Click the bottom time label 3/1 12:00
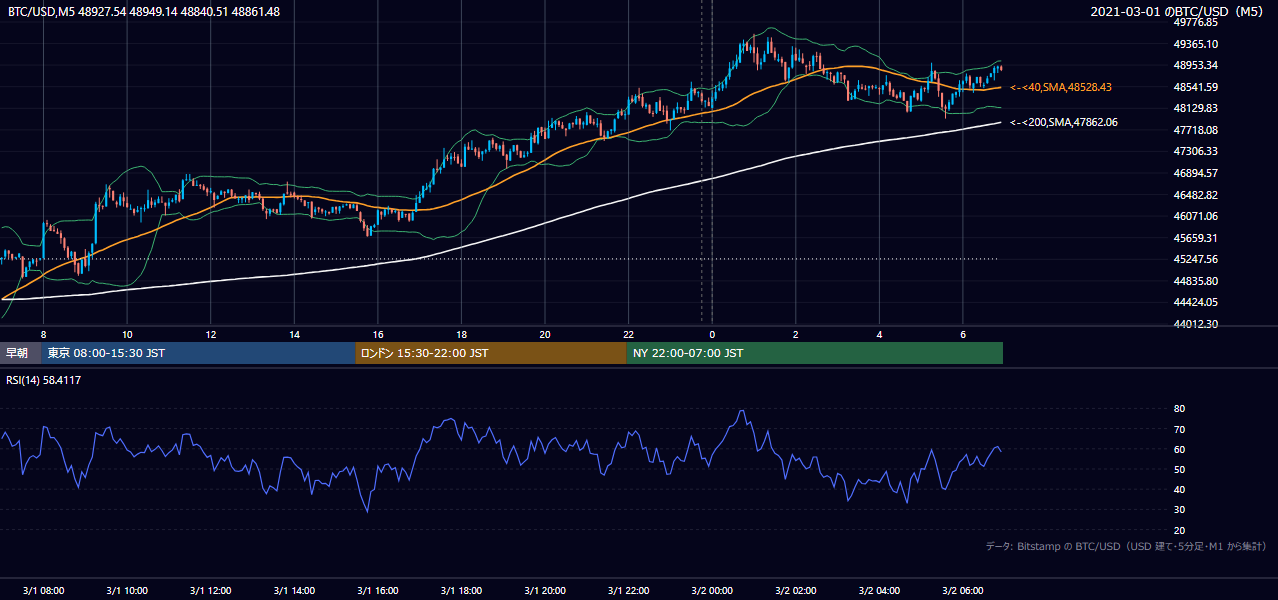 click(211, 591)
